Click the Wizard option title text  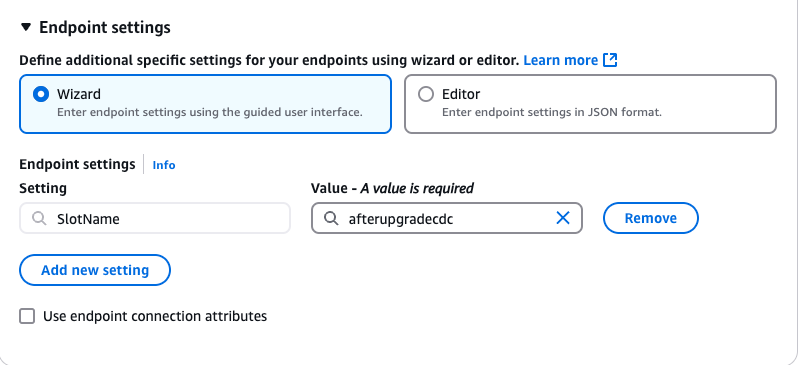tap(79, 94)
